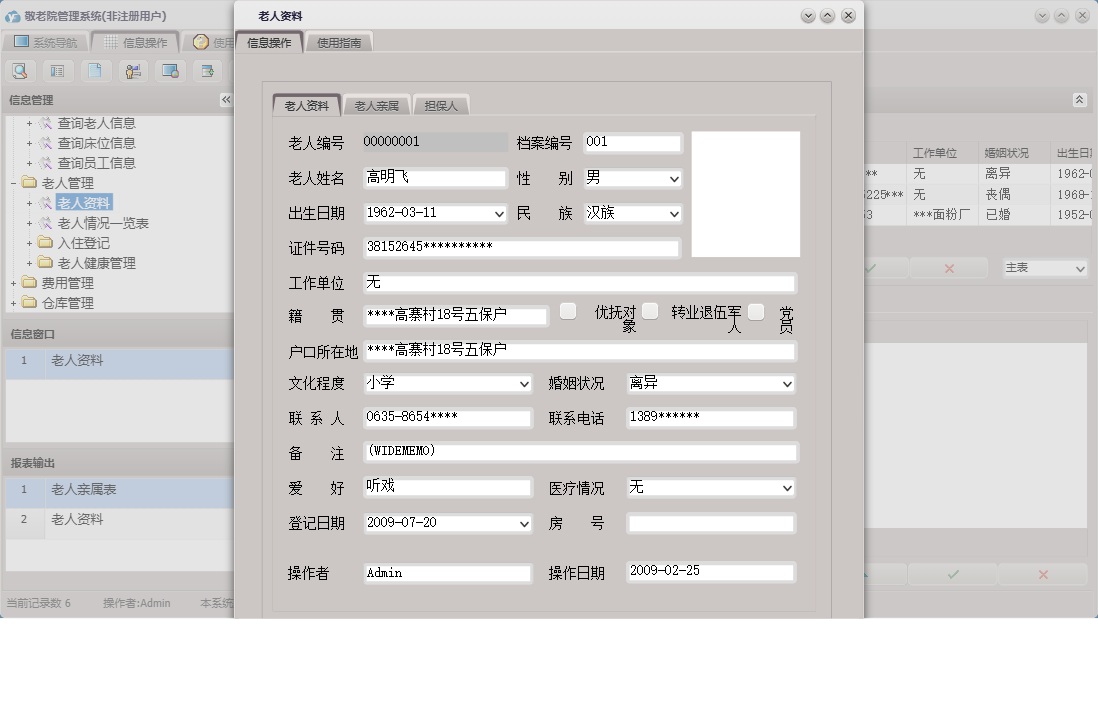Expand the 婚姻状况 dropdown showing 离异

point(788,383)
